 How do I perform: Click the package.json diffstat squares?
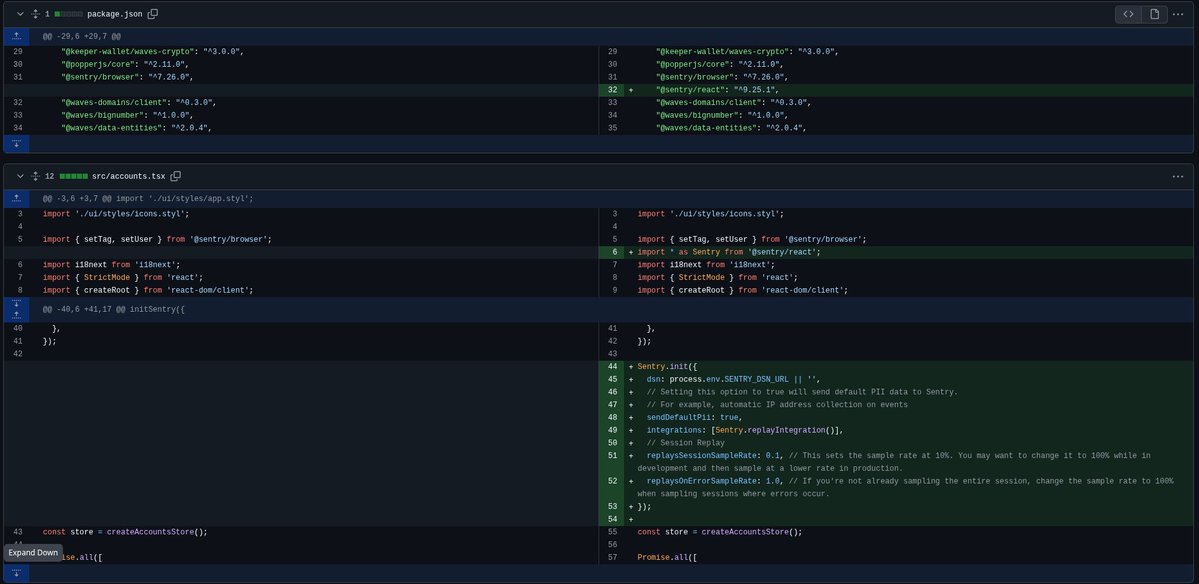[68, 14]
